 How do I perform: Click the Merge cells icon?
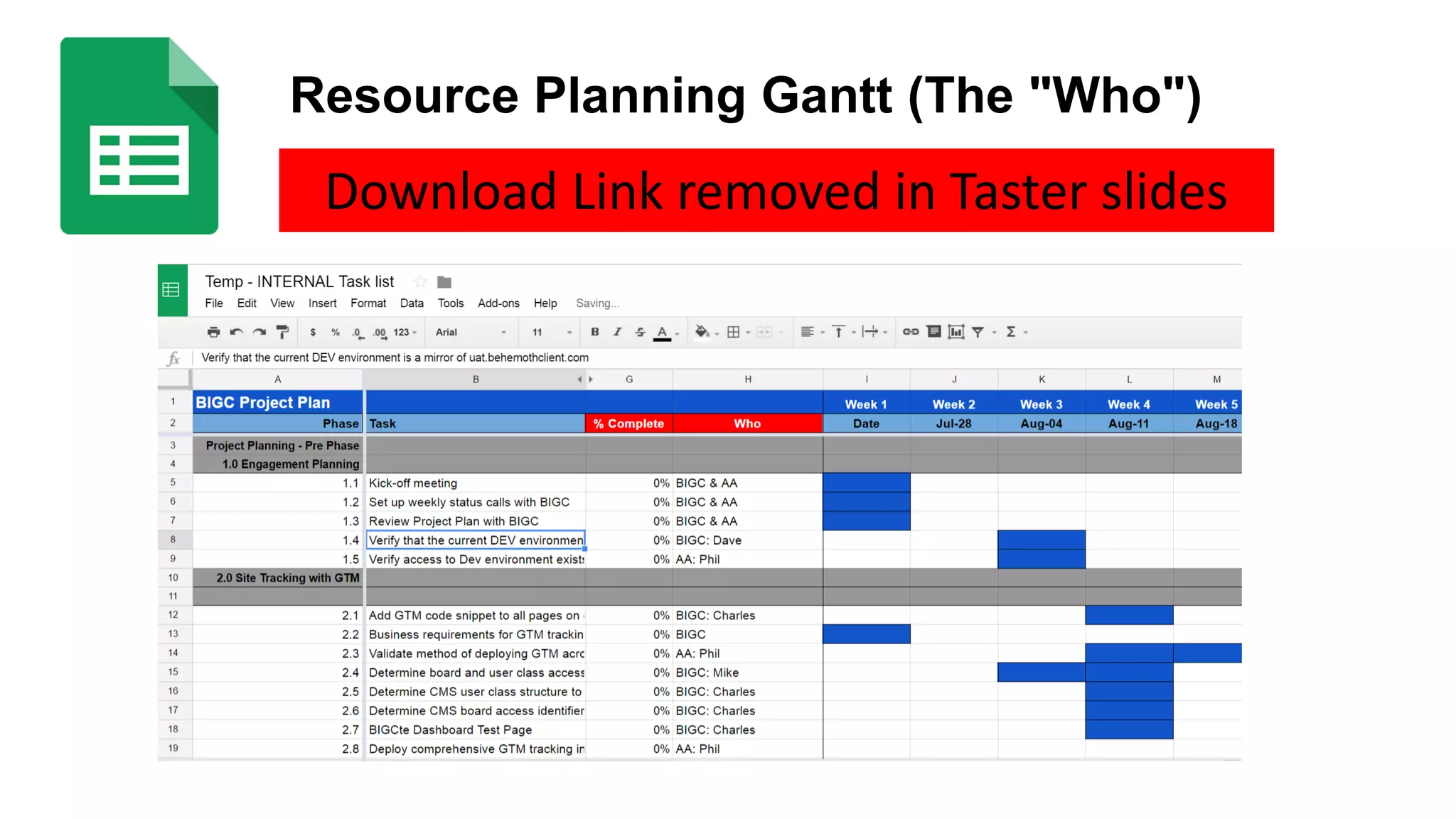click(x=764, y=332)
